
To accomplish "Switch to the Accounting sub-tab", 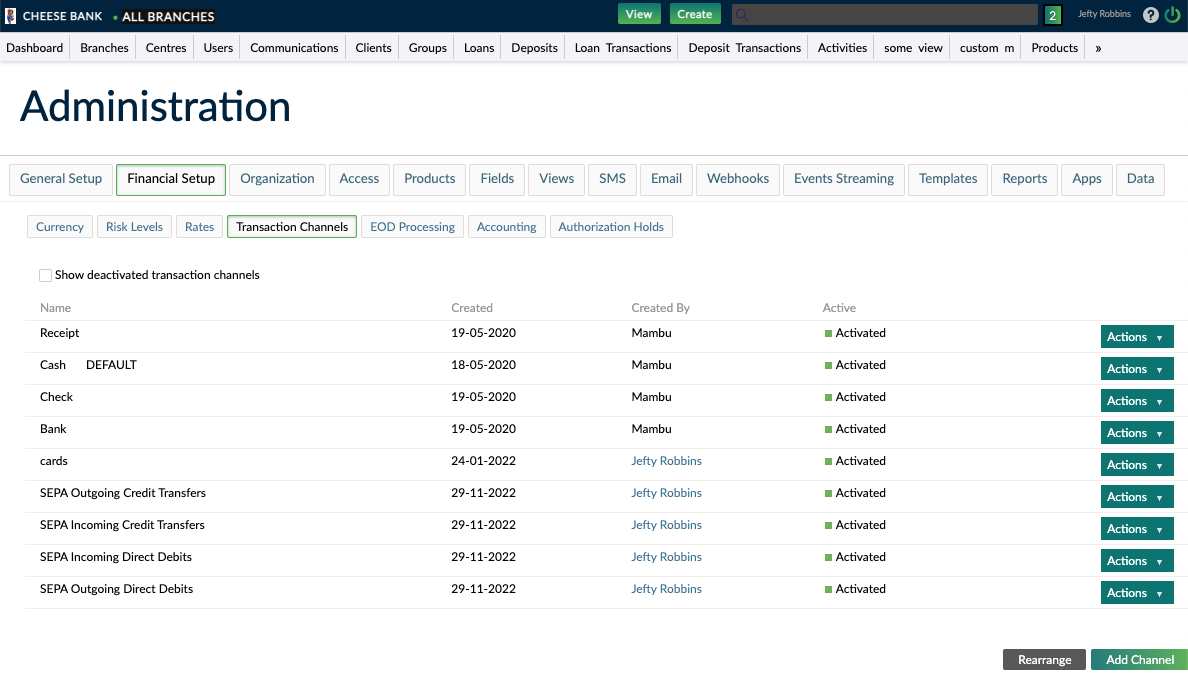I will pos(506,227).
